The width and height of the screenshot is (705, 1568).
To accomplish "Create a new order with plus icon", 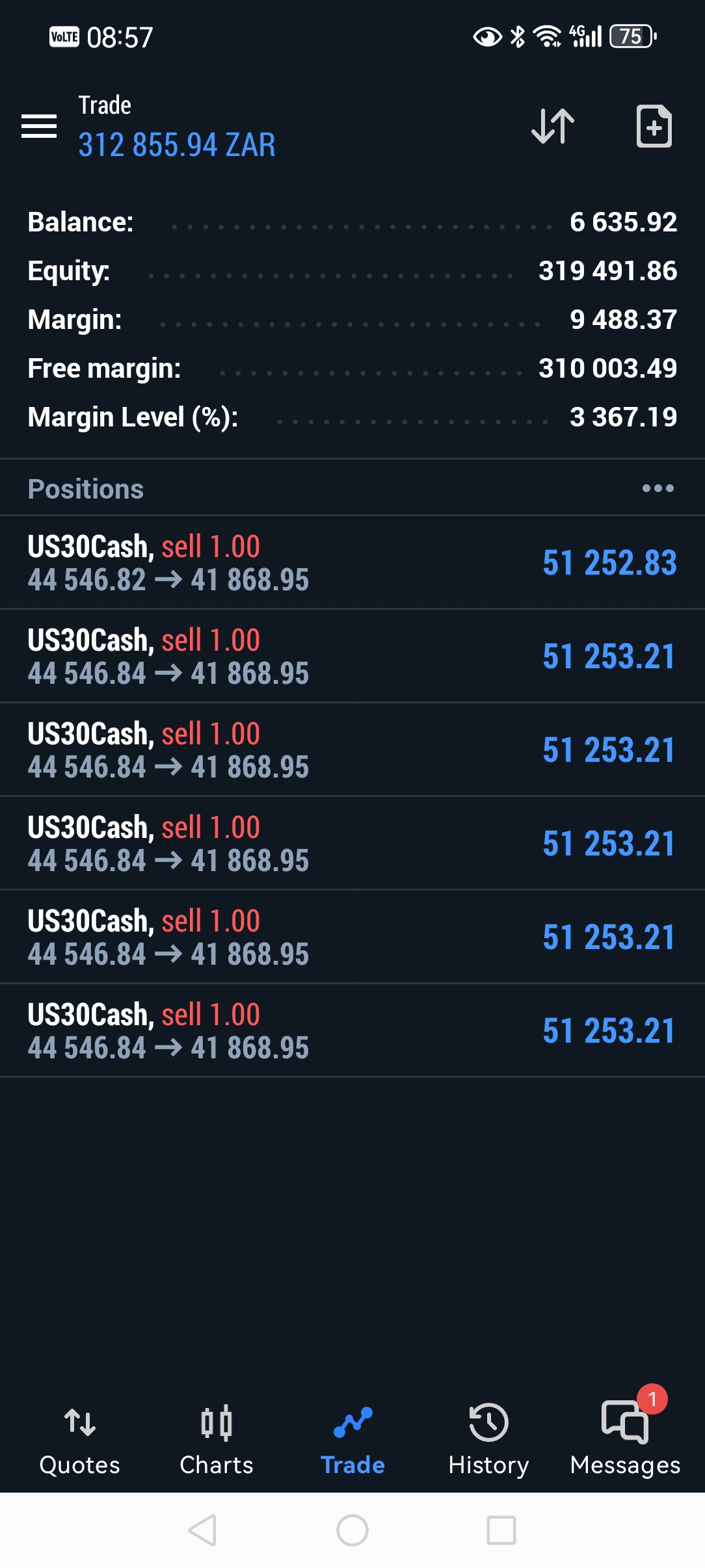I will coord(653,126).
